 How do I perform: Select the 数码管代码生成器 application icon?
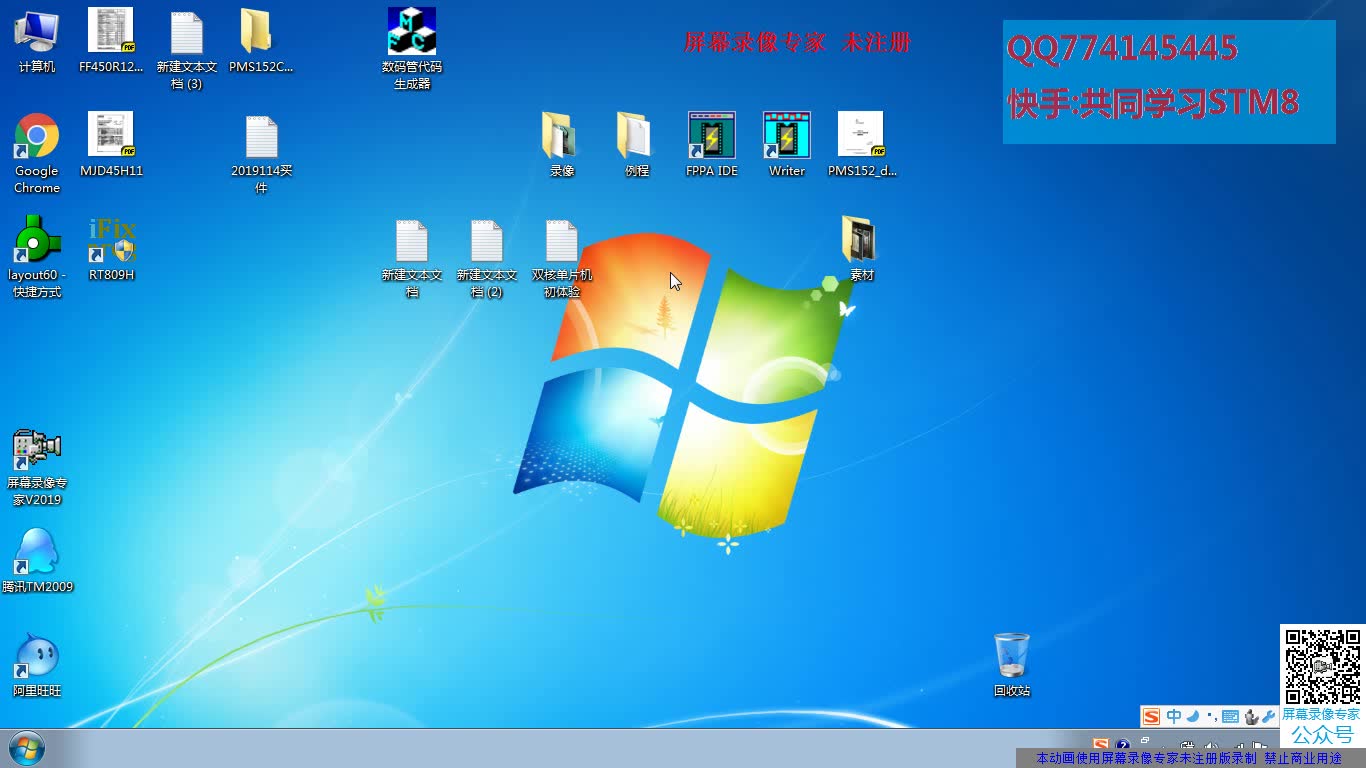412,50
